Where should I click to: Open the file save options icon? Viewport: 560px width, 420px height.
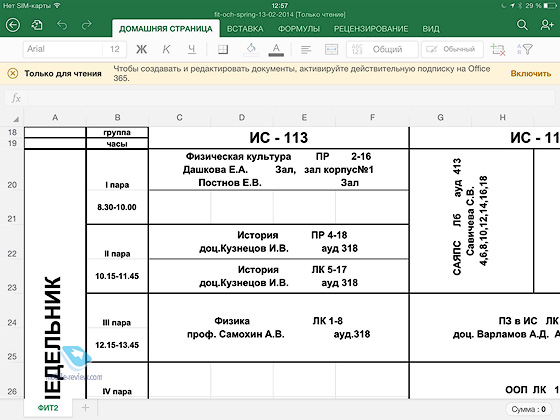click(x=37, y=25)
